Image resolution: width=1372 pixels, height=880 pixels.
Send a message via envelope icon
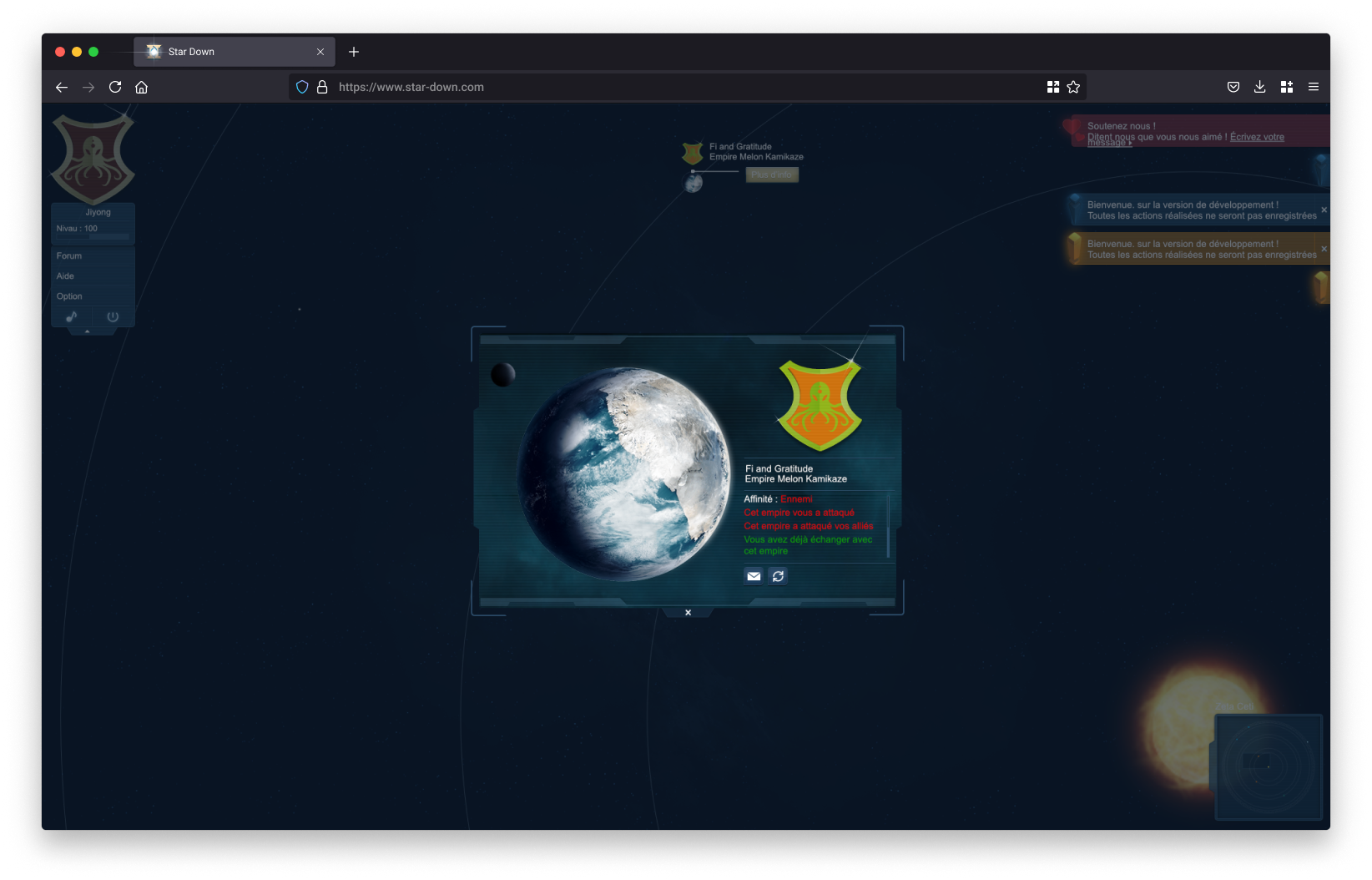coord(754,576)
